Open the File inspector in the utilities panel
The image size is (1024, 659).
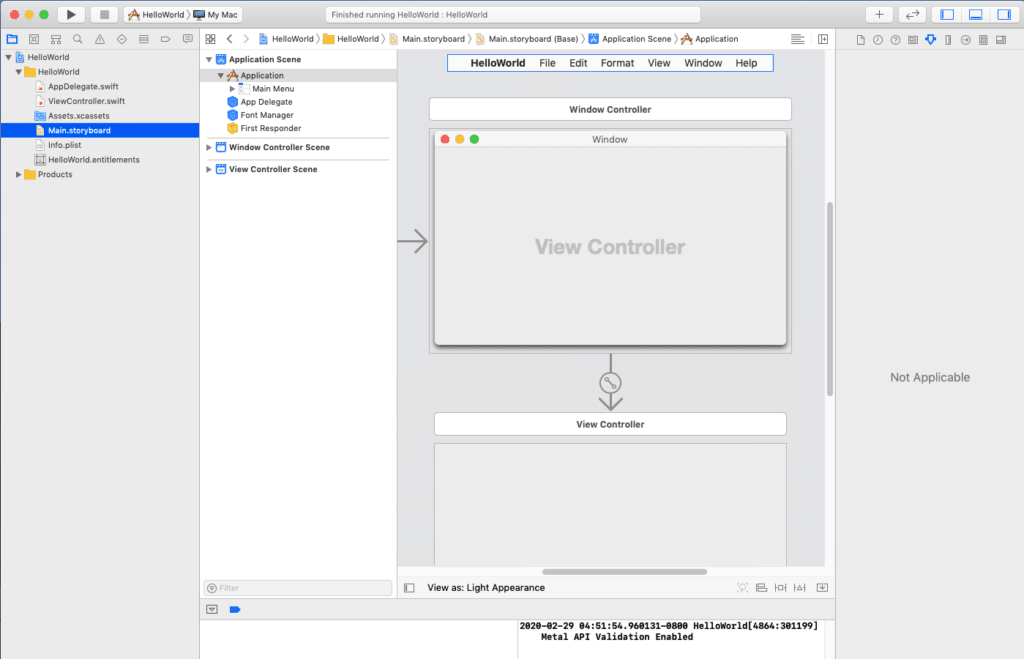click(x=861, y=38)
